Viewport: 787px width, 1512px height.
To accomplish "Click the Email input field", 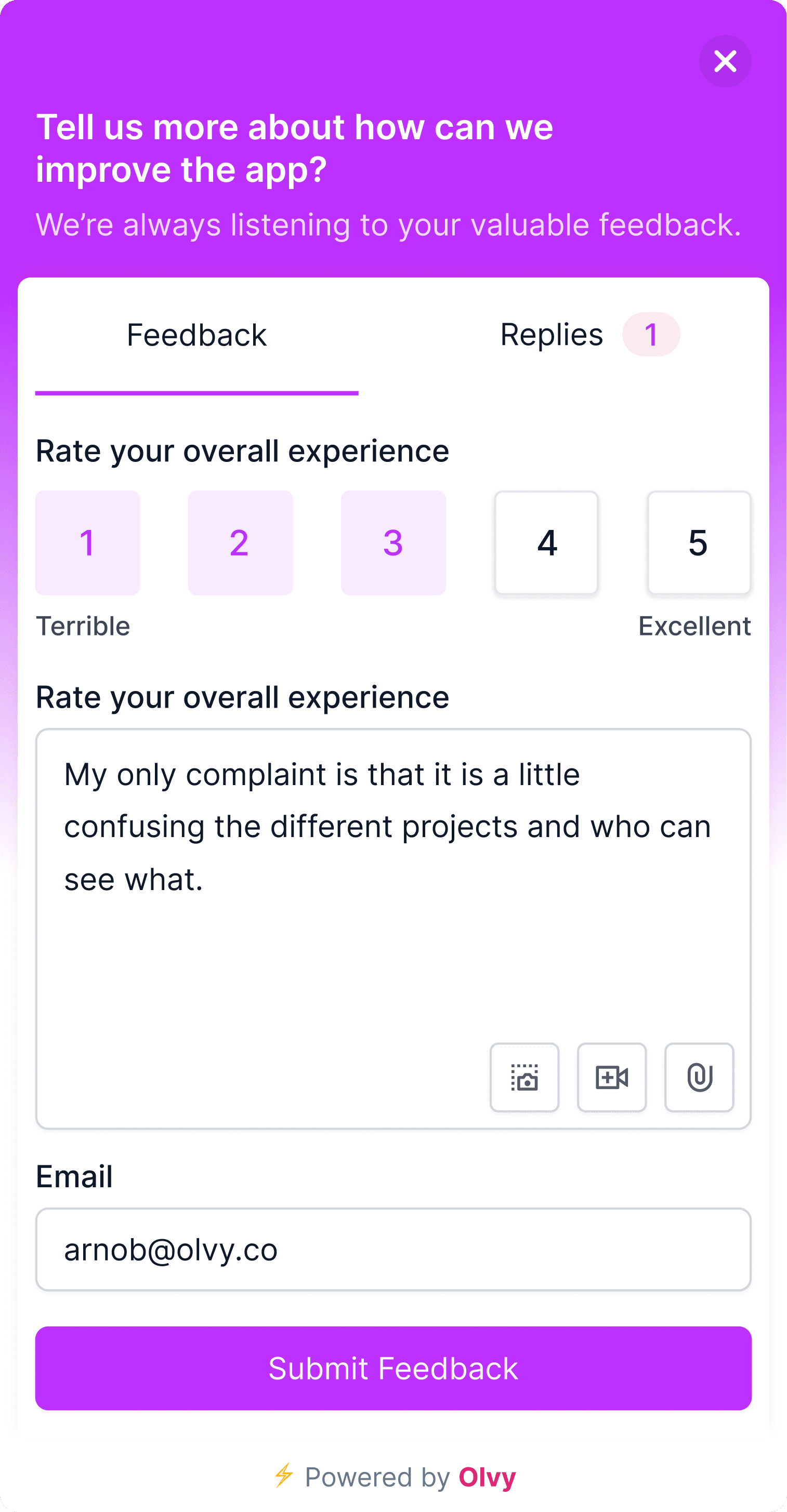I will tap(393, 1249).
